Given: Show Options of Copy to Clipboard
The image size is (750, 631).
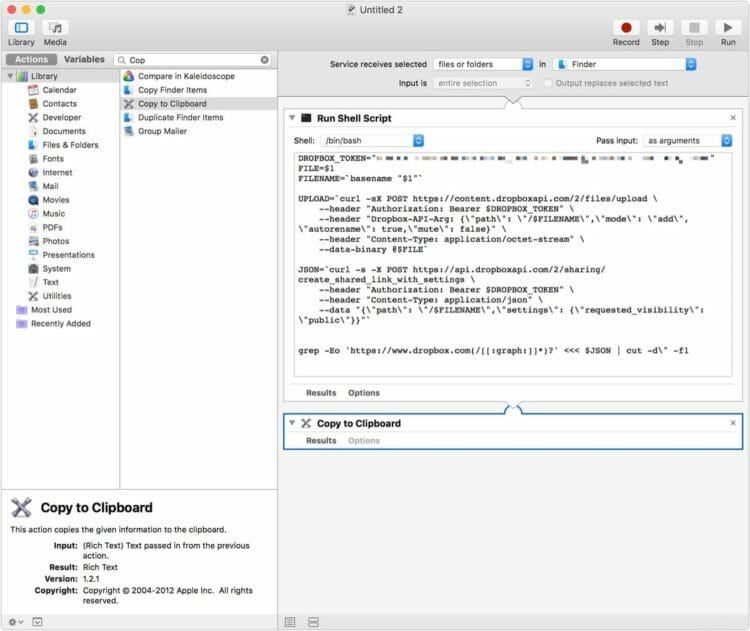Looking at the screenshot, I should point(364,441).
